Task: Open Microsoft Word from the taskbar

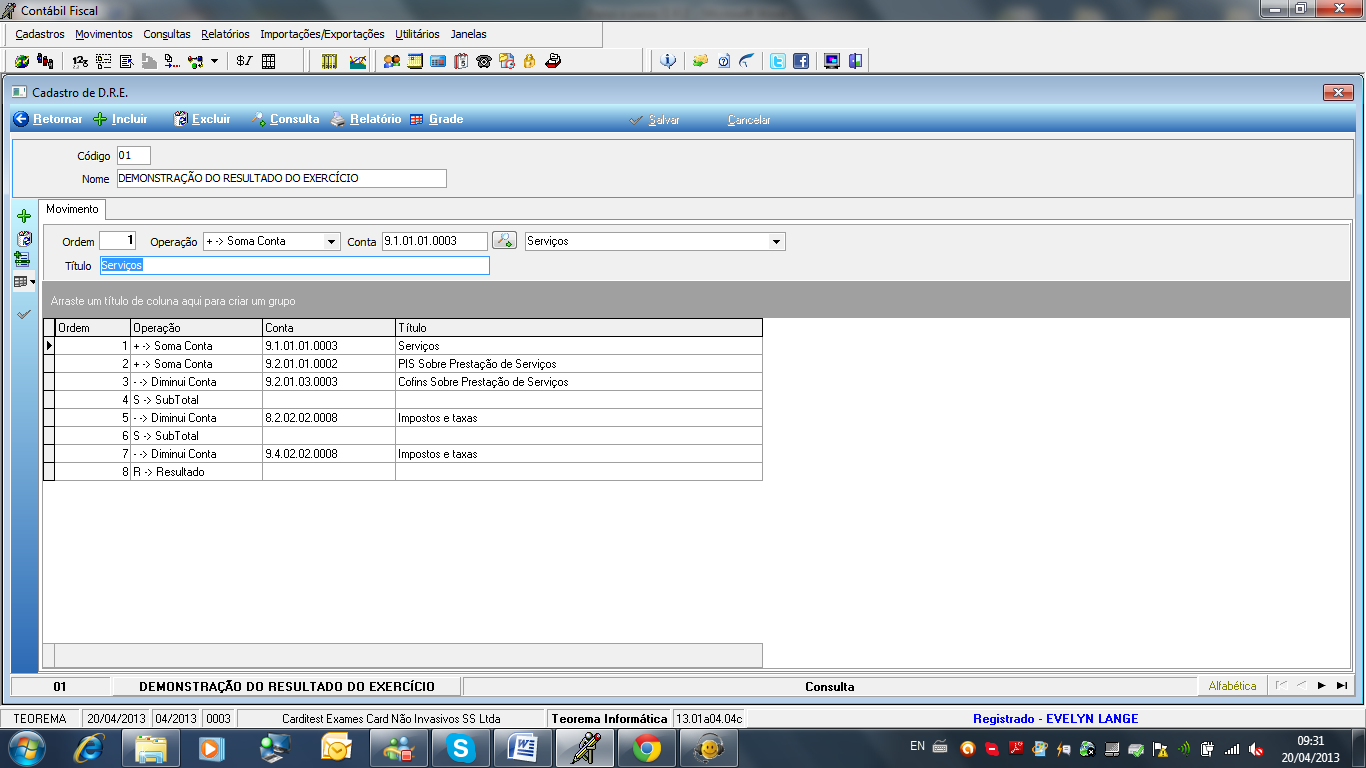Action: [522, 747]
